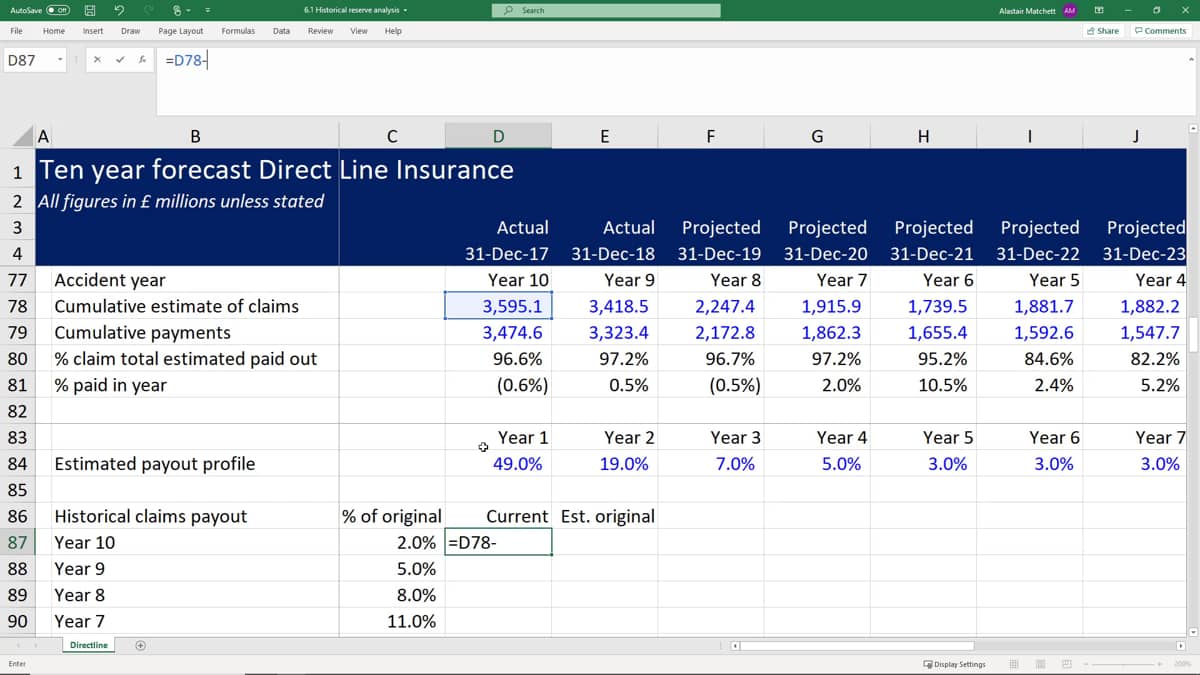Screen dimensions: 1200x675
Task: Open the Formulas tab
Action: click(238, 31)
